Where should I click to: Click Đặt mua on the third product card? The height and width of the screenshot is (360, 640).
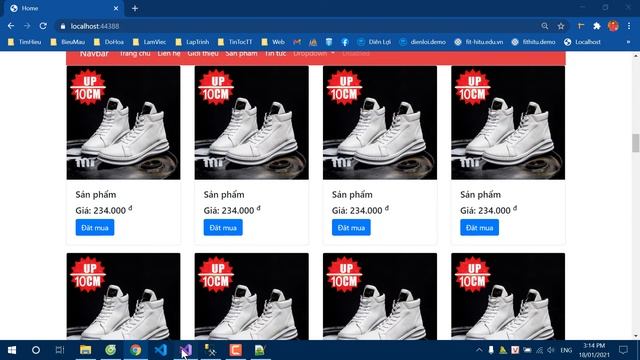351,228
